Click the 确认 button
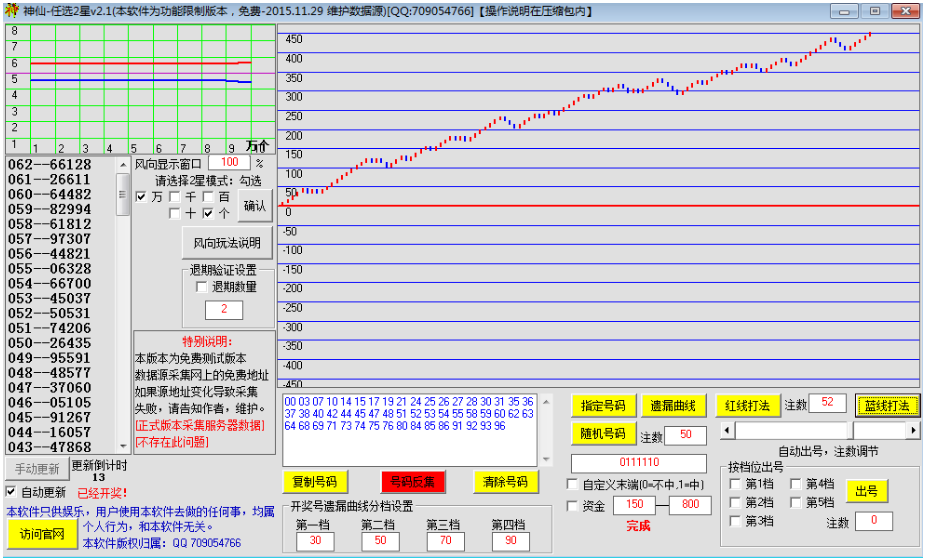 [x=255, y=205]
